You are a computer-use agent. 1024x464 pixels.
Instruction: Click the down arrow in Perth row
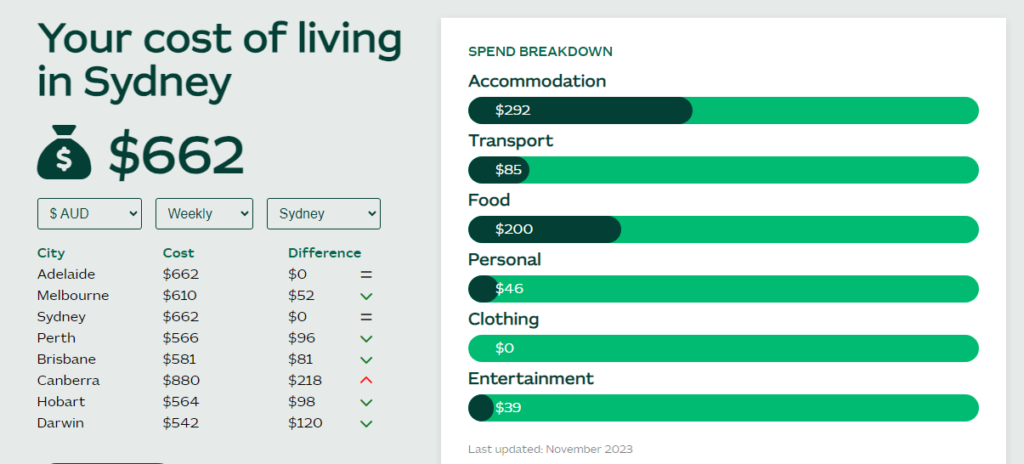[366, 338]
